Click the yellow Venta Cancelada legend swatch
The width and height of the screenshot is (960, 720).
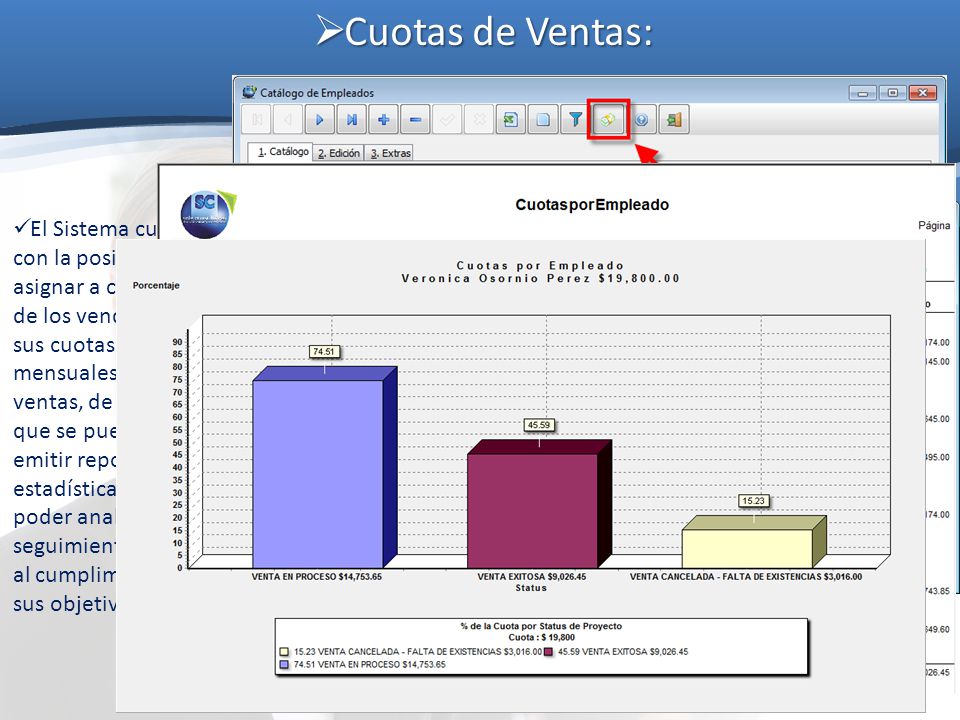pos(284,652)
